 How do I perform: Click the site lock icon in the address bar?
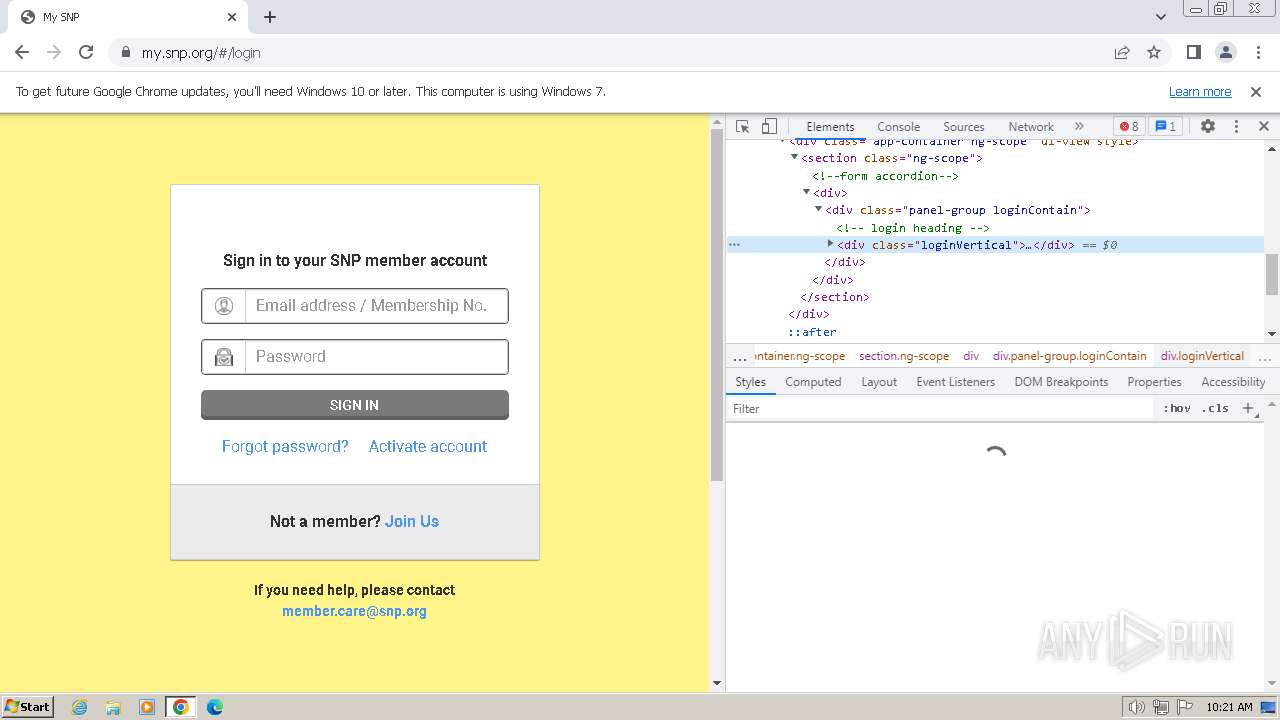pyautogui.click(x=126, y=53)
